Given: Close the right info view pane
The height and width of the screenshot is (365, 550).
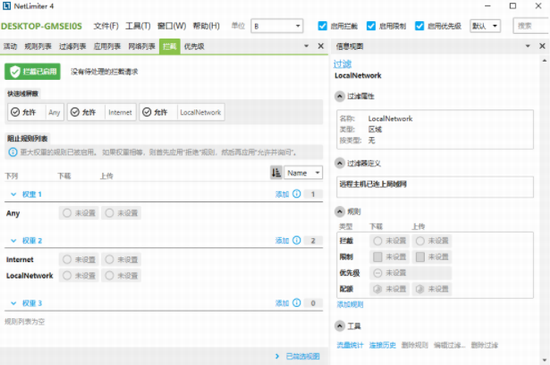Looking at the screenshot, I should pos(542,46).
